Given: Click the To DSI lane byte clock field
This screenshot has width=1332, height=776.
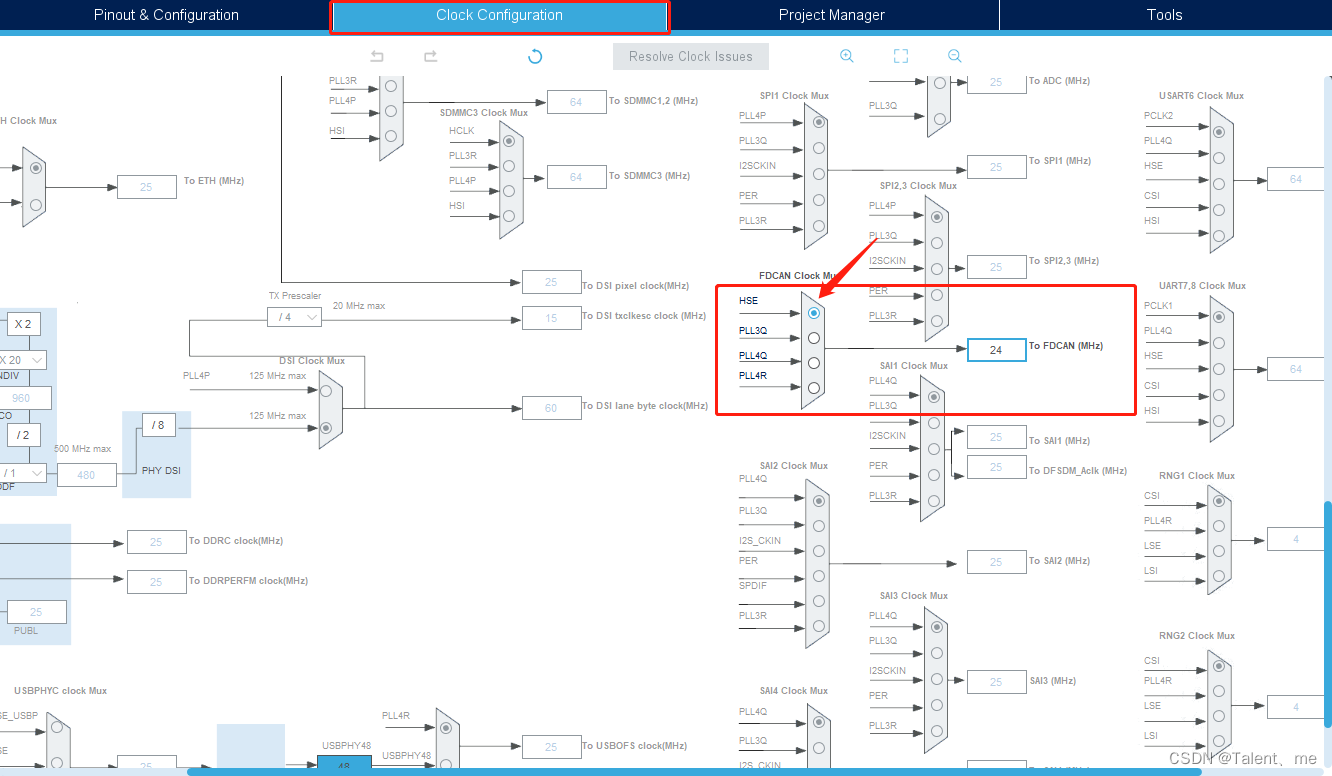Looking at the screenshot, I should [x=551, y=407].
